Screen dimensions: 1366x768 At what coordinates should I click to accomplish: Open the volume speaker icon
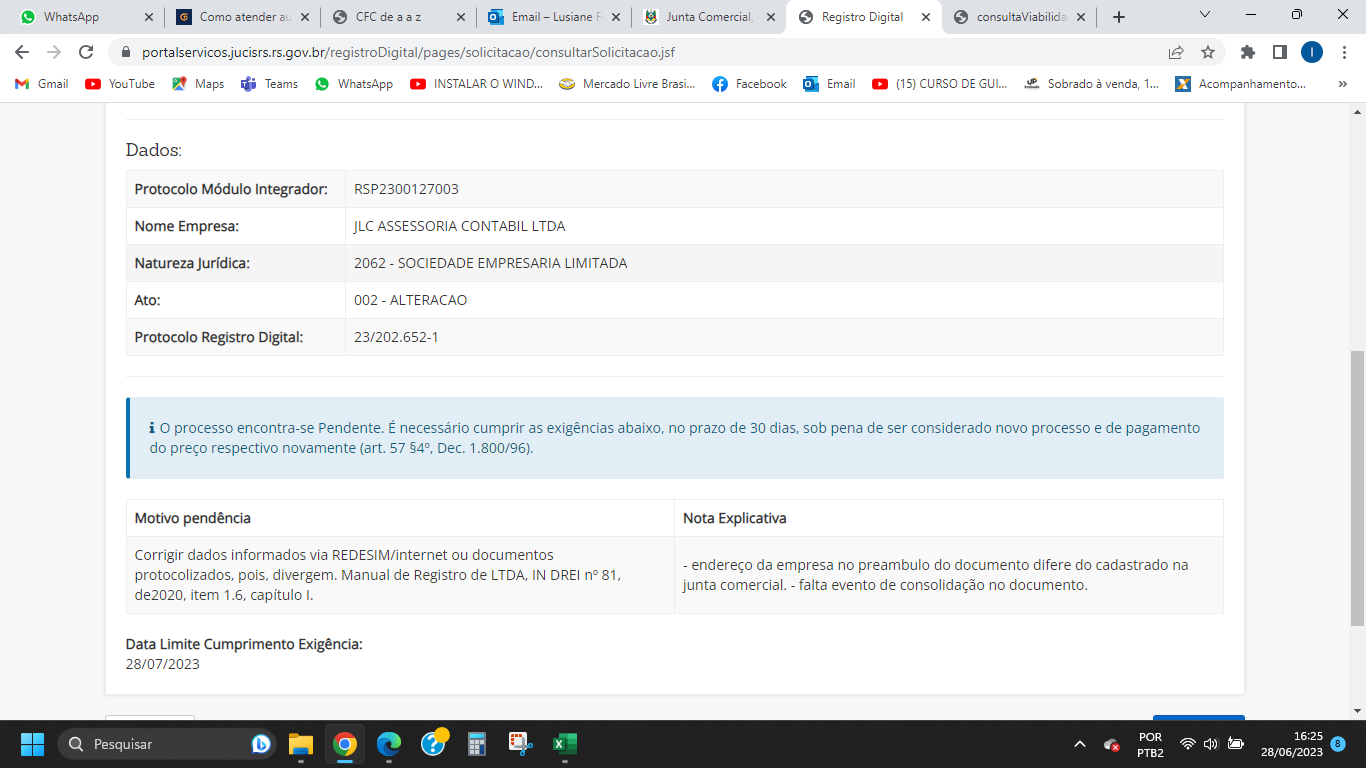click(1211, 744)
